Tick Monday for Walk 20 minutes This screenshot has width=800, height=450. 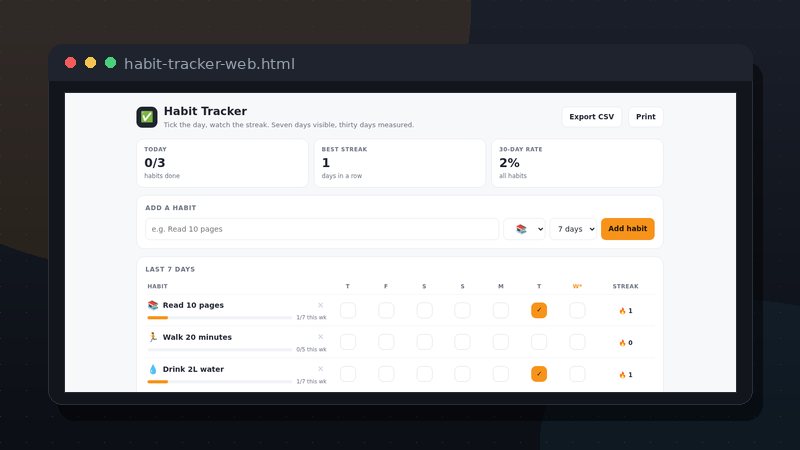pos(501,342)
